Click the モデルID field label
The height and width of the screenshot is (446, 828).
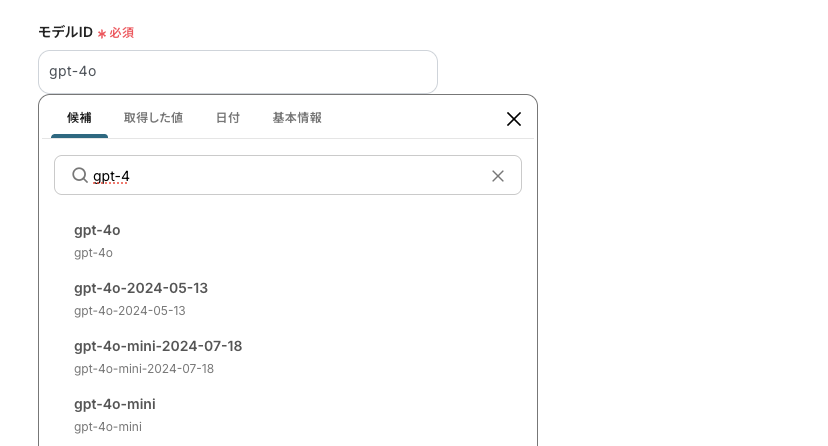65,32
